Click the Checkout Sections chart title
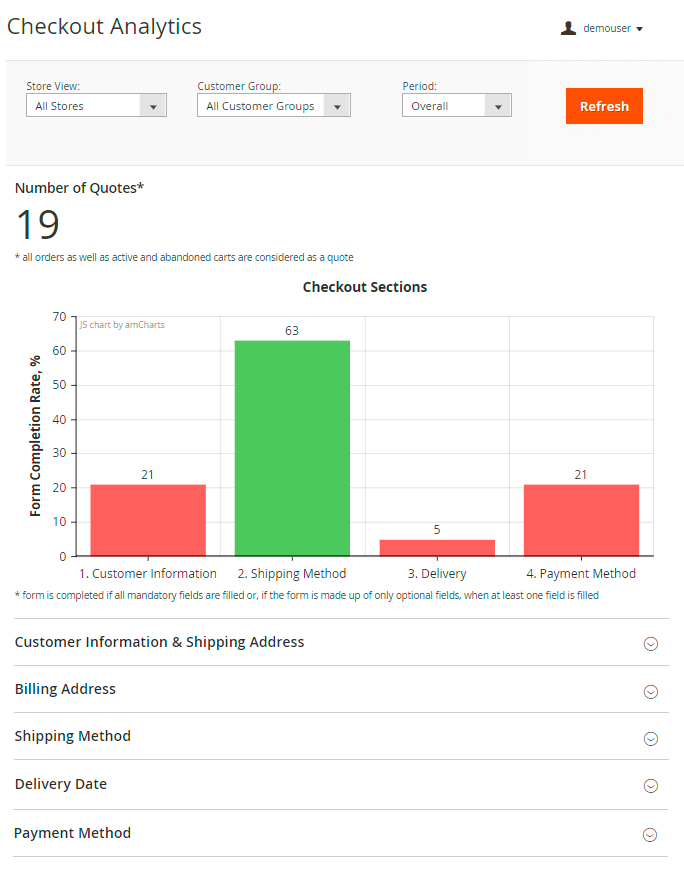684x872 pixels. pyautogui.click(x=365, y=287)
